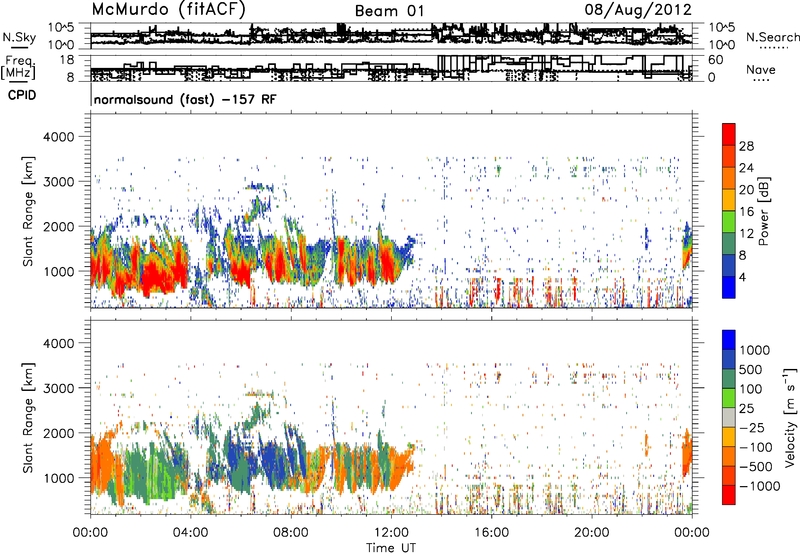Click the orange velocity patch near 12:30
Image resolution: width=800 pixels, height=554 pixels.
click(x=402, y=464)
